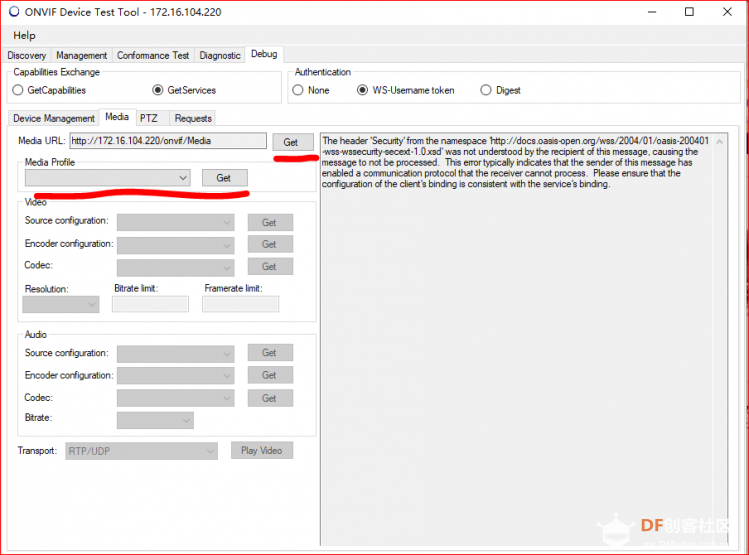Click Get for Video Encoder configuration
Screen dimensions: 749x555
coord(270,244)
